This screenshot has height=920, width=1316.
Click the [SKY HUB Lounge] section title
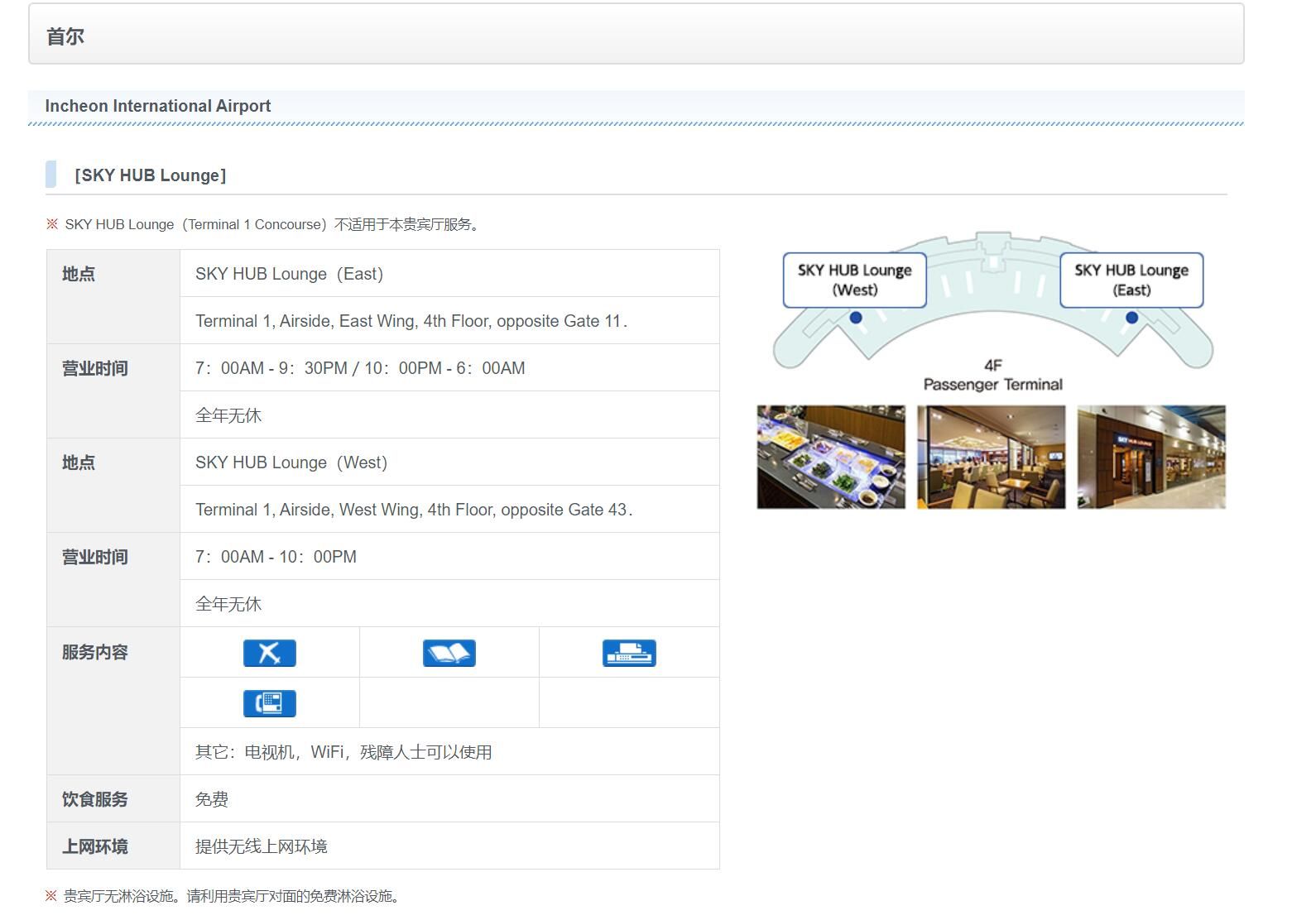coord(150,175)
